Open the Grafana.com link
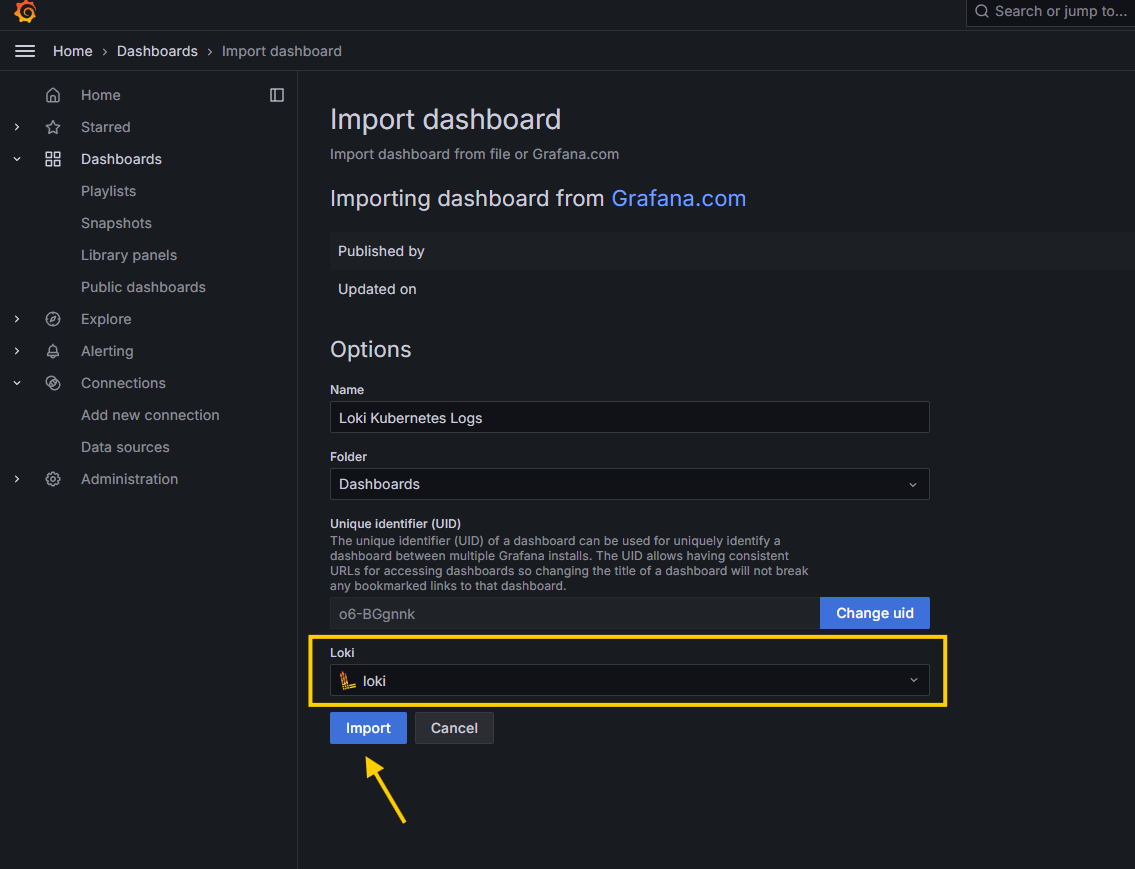Image resolution: width=1135 pixels, height=869 pixels. [678, 198]
